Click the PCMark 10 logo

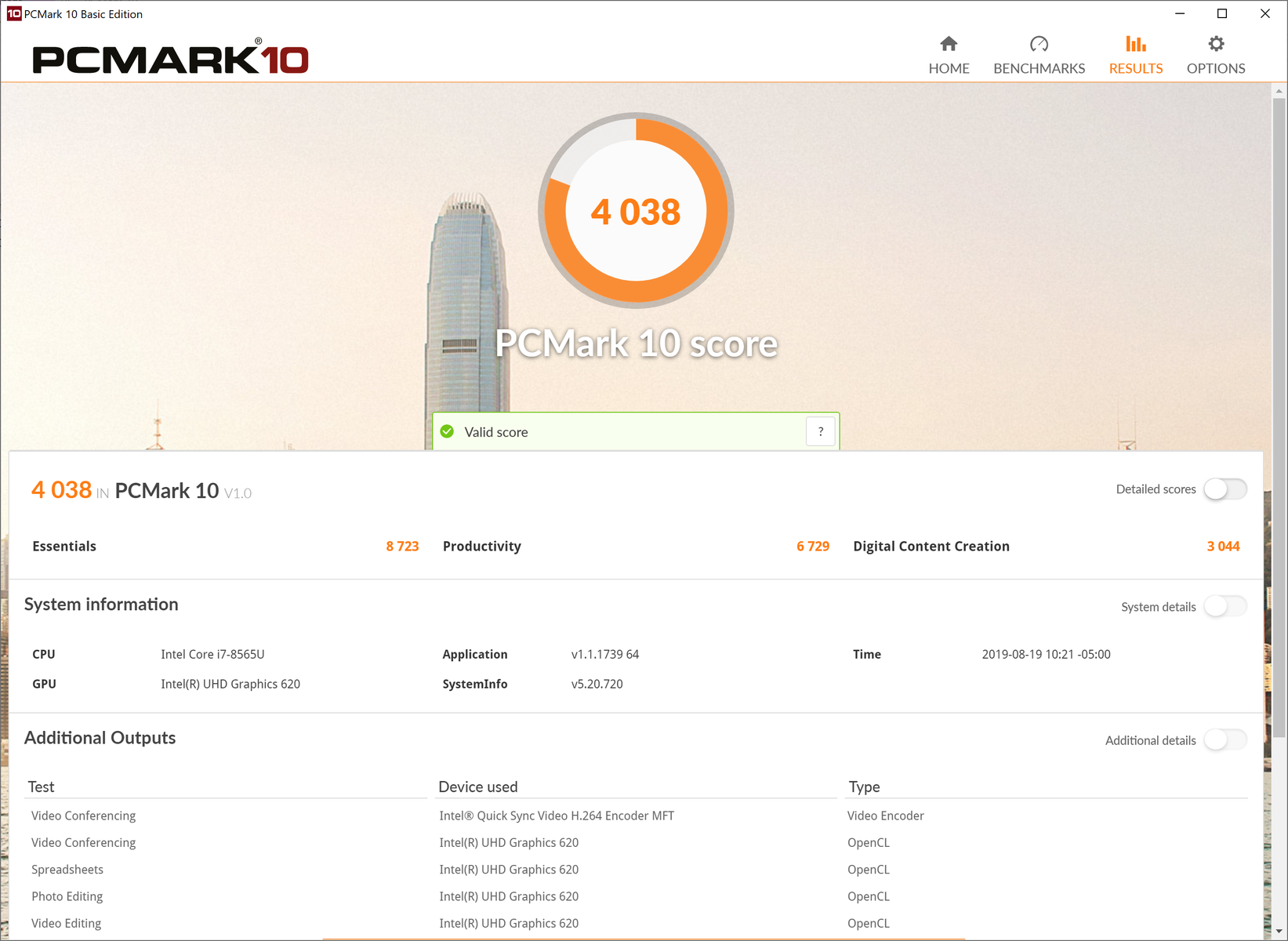click(x=170, y=57)
